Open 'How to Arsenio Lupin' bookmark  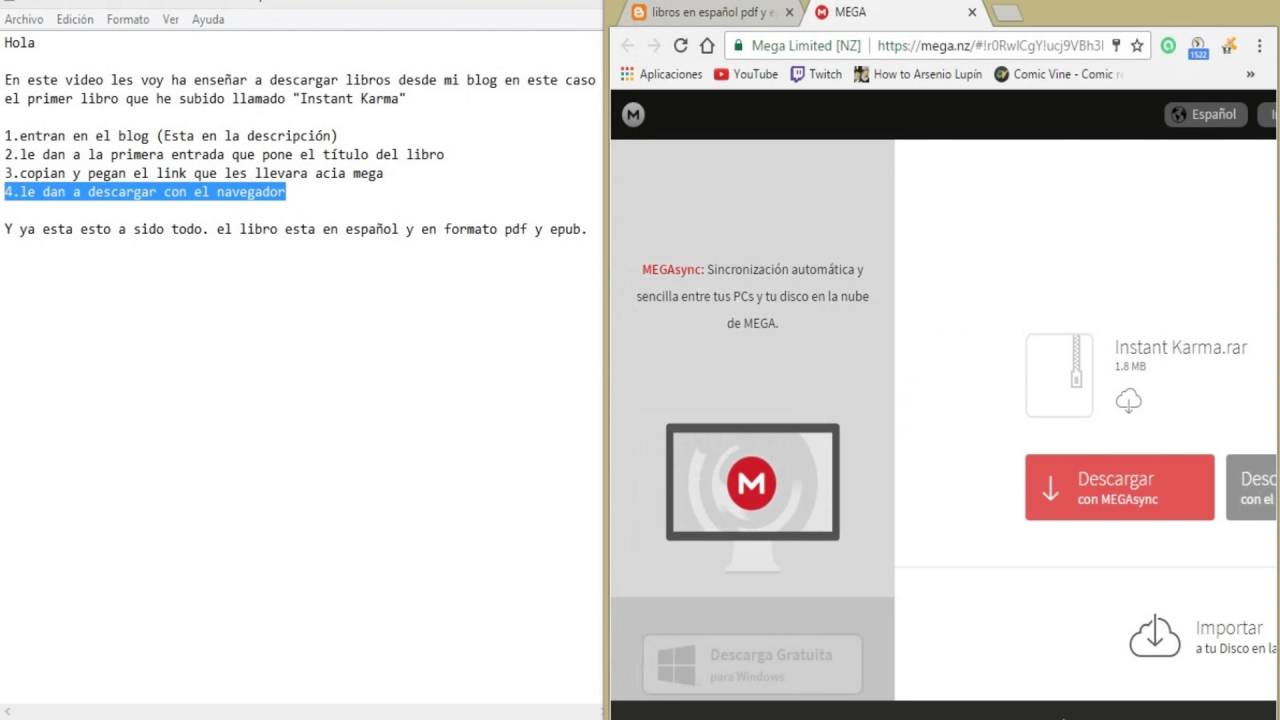[x=918, y=74]
